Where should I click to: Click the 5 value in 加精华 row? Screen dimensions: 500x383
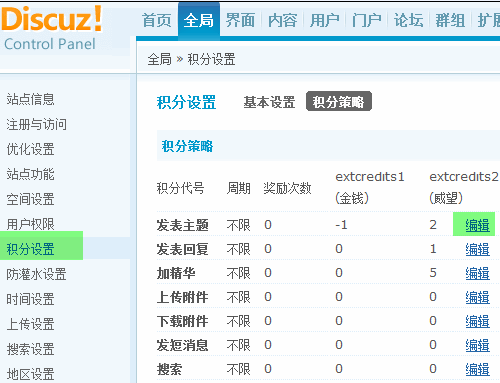coord(433,273)
